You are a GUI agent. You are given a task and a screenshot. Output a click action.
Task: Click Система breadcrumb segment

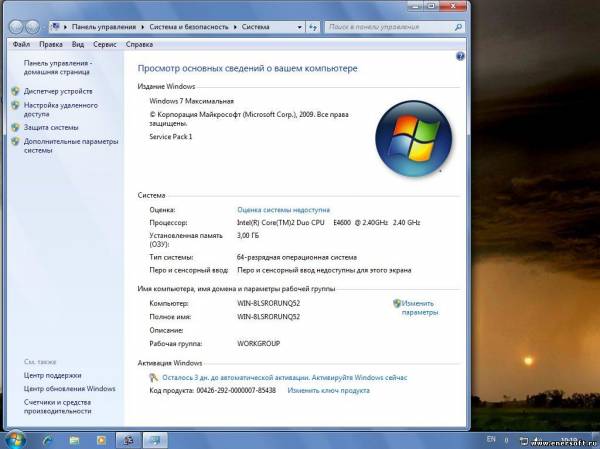(x=255, y=27)
